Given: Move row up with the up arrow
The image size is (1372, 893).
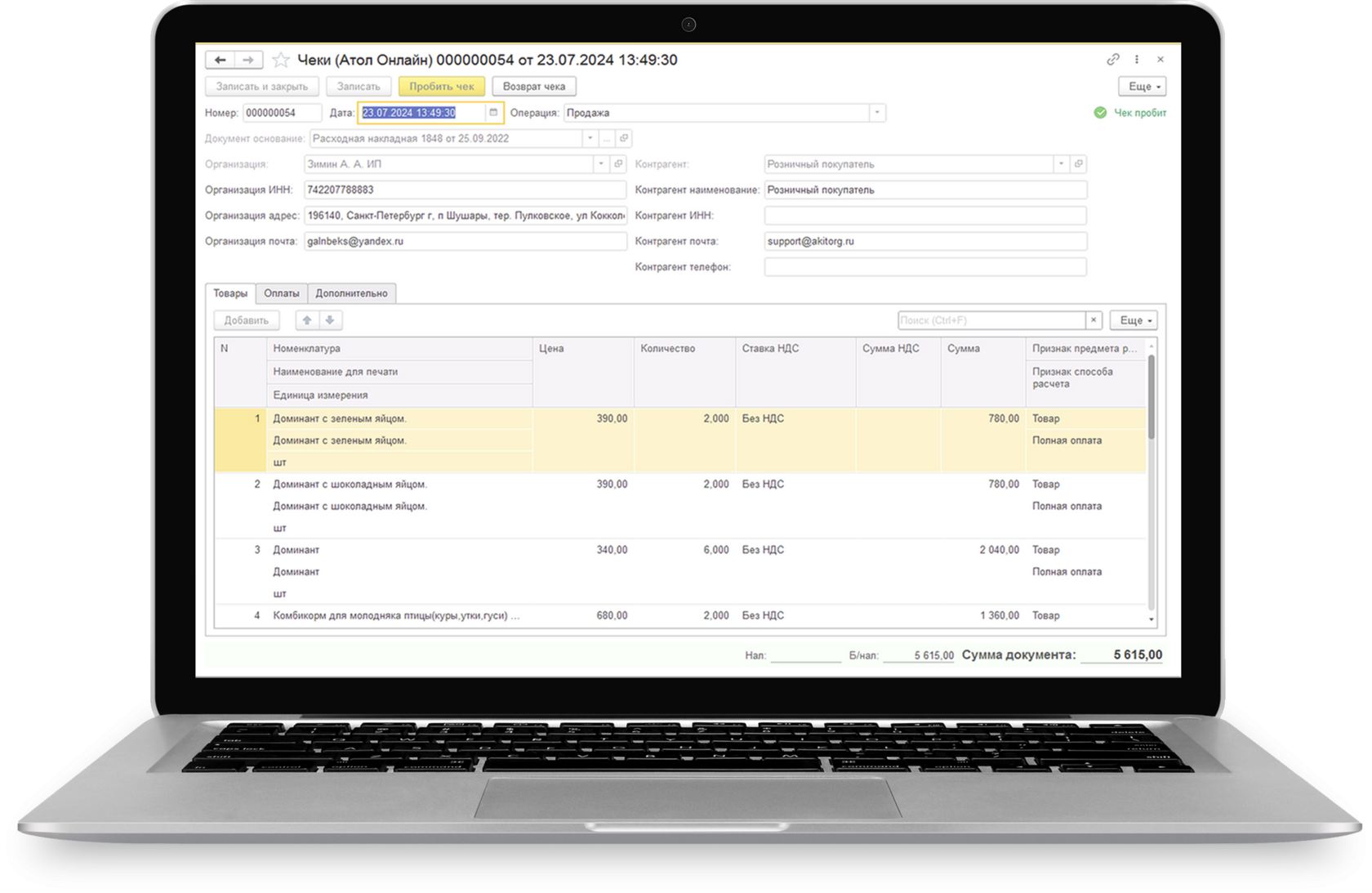Looking at the screenshot, I should coord(307,320).
